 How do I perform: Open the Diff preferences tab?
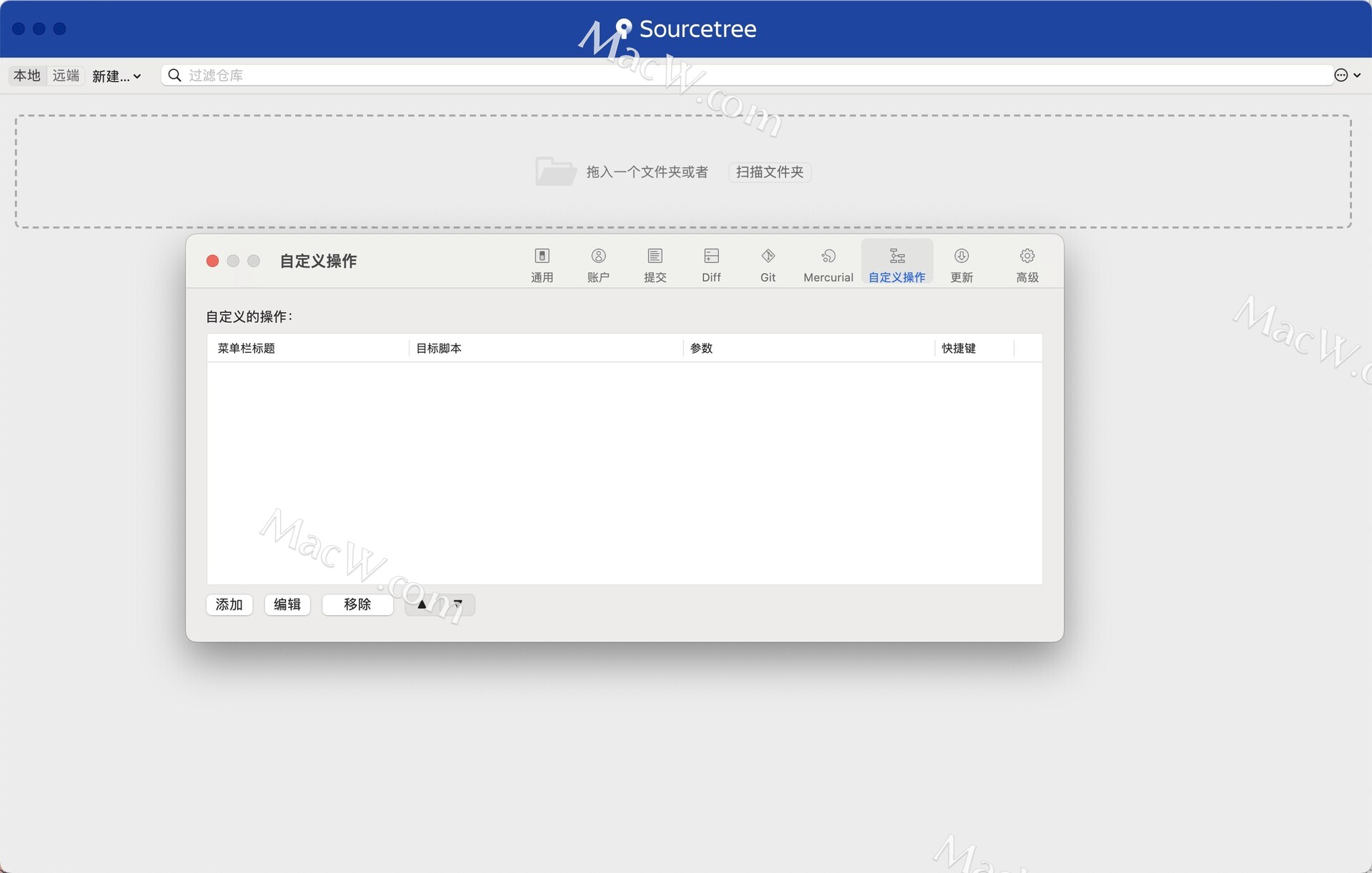[711, 264]
